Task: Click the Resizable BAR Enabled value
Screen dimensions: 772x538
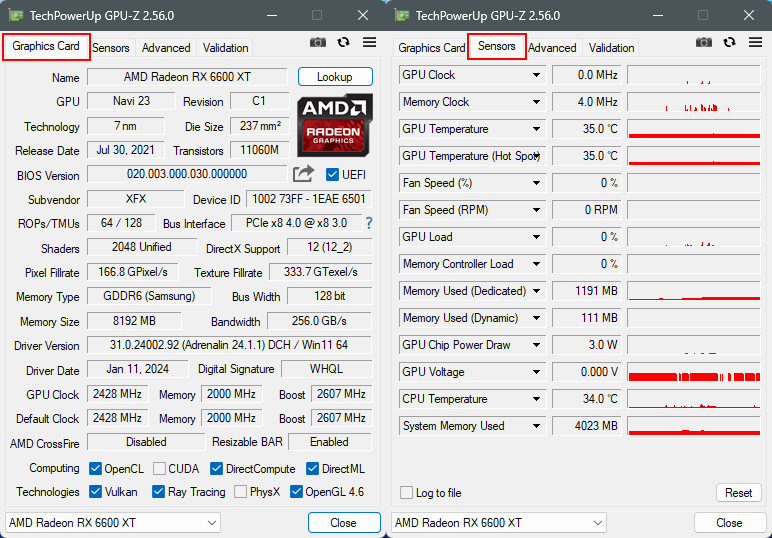Action: tap(329, 442)
